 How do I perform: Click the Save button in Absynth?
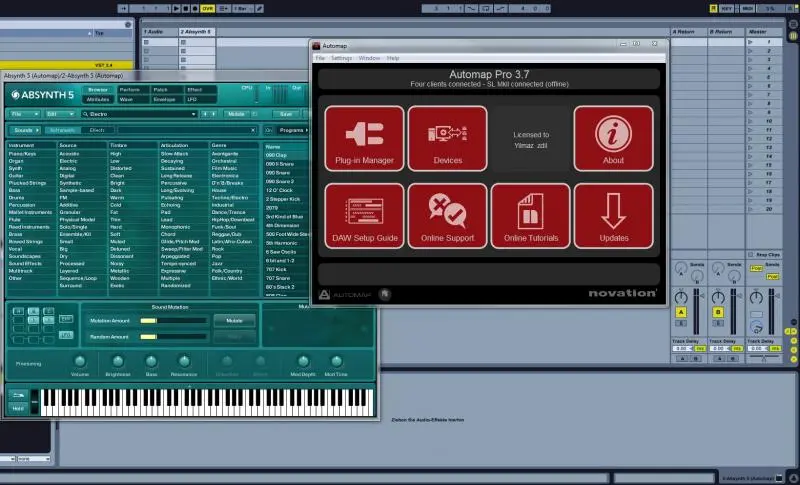coord(287,114)
